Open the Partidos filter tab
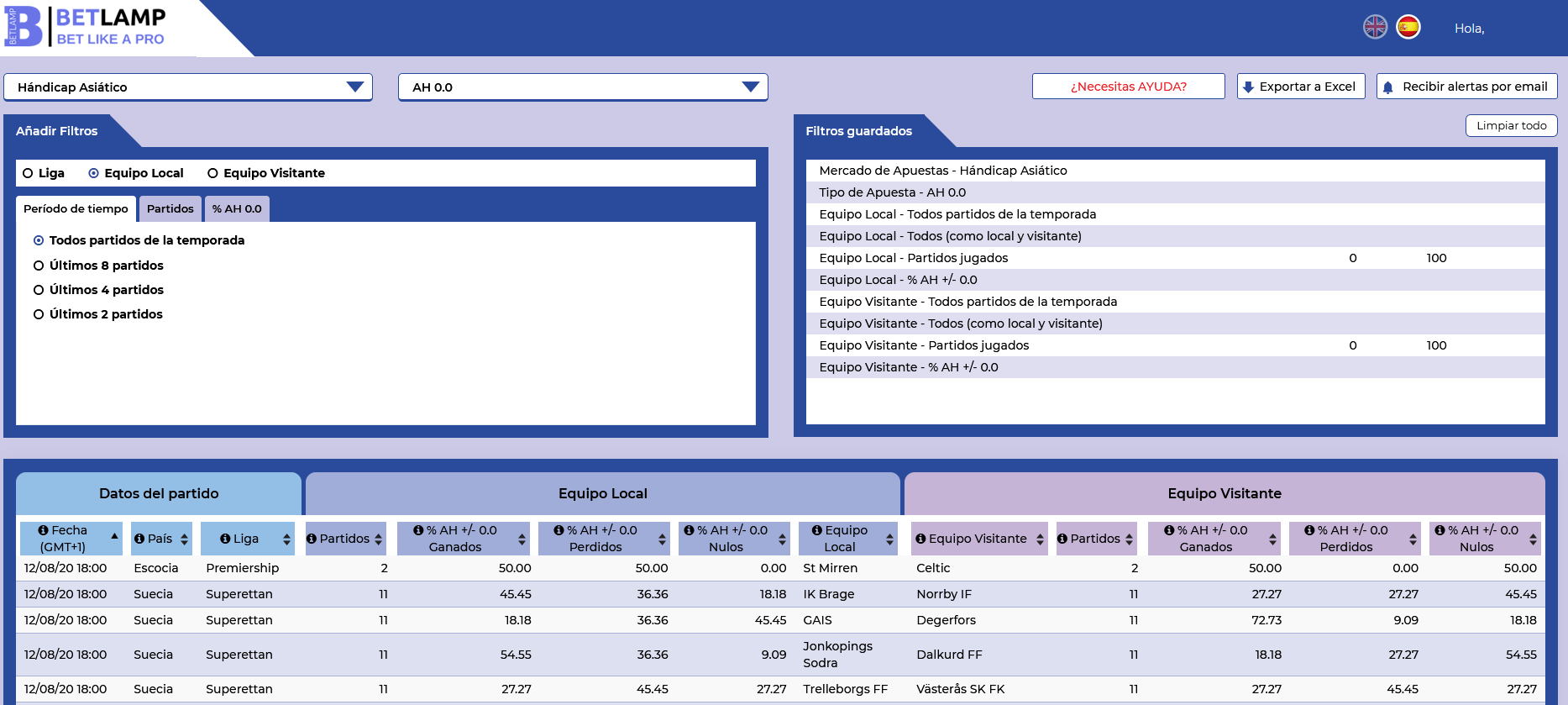This screenshot has width=1568, height=705. (170, 209)
